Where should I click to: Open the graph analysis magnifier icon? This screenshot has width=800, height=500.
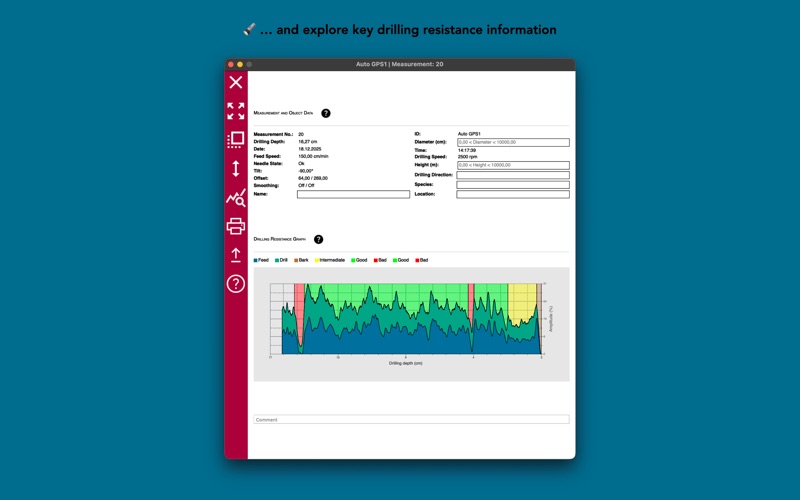[236, 197]
